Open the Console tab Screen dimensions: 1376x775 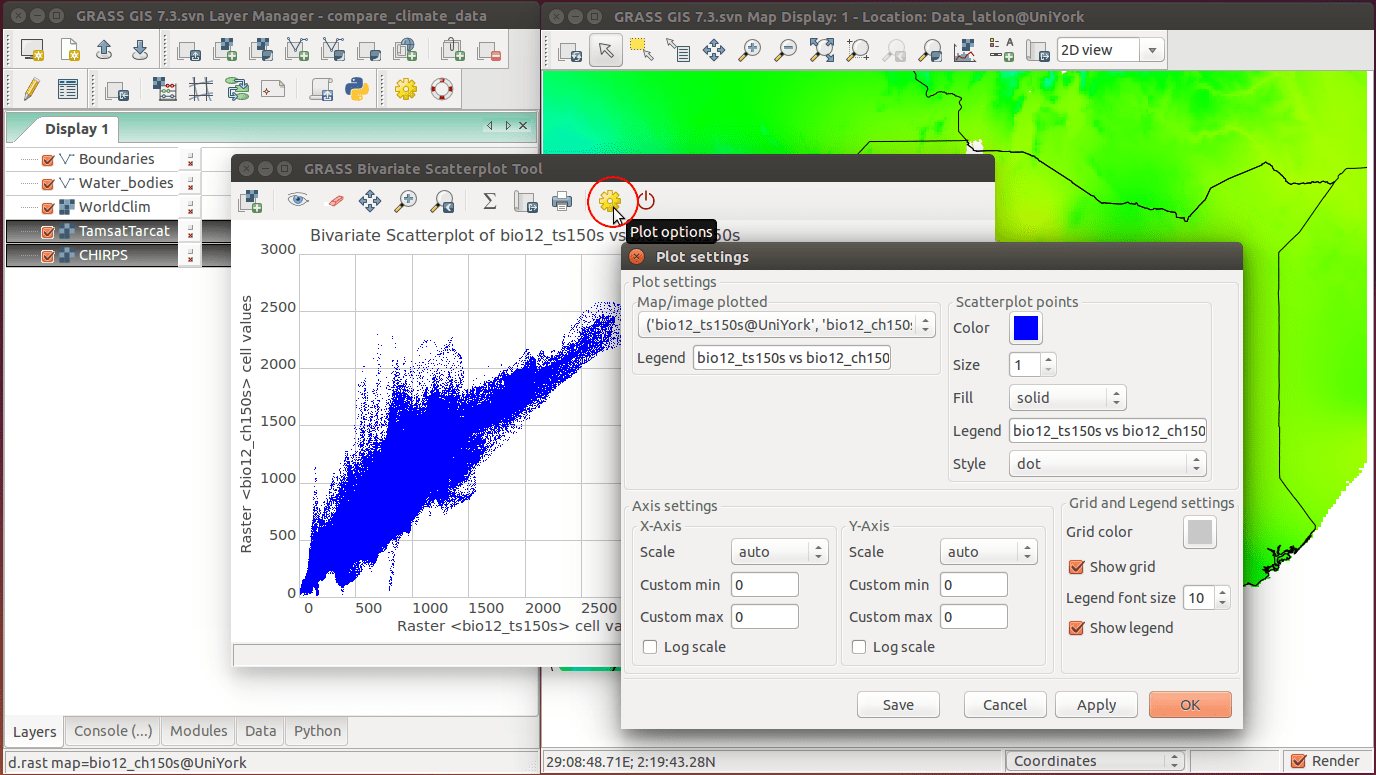(111, 731)
